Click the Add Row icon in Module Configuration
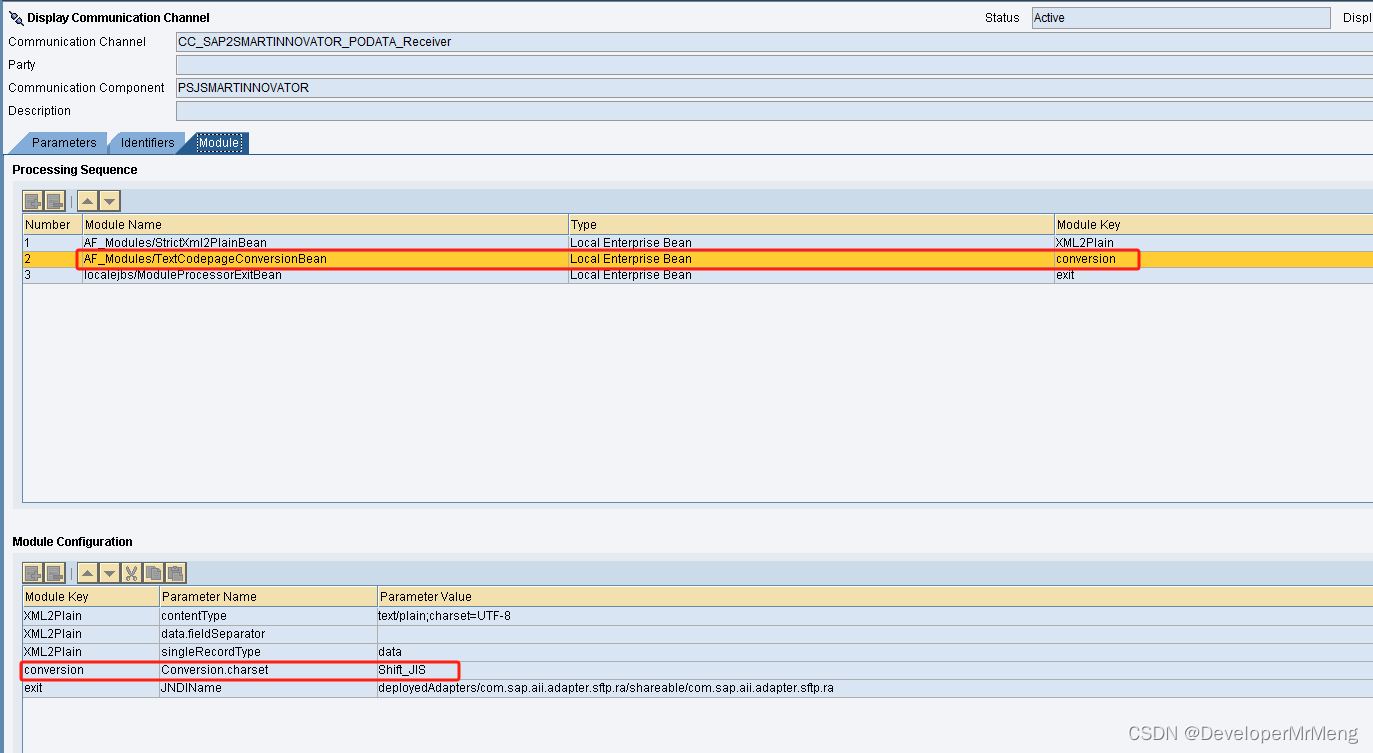 (32, 572)
